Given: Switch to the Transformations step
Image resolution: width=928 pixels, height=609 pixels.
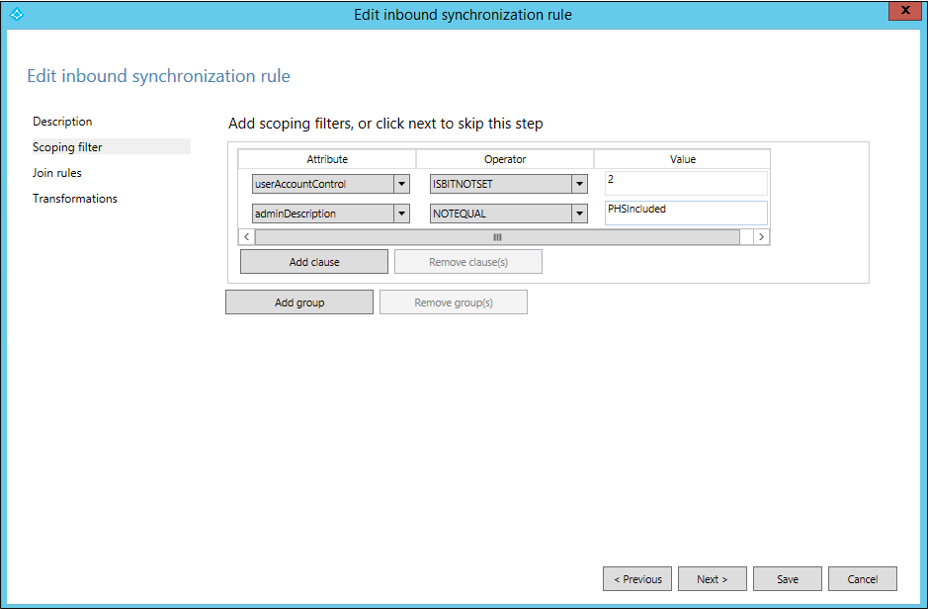Looking at the screenshot, I should coord(75,198).
